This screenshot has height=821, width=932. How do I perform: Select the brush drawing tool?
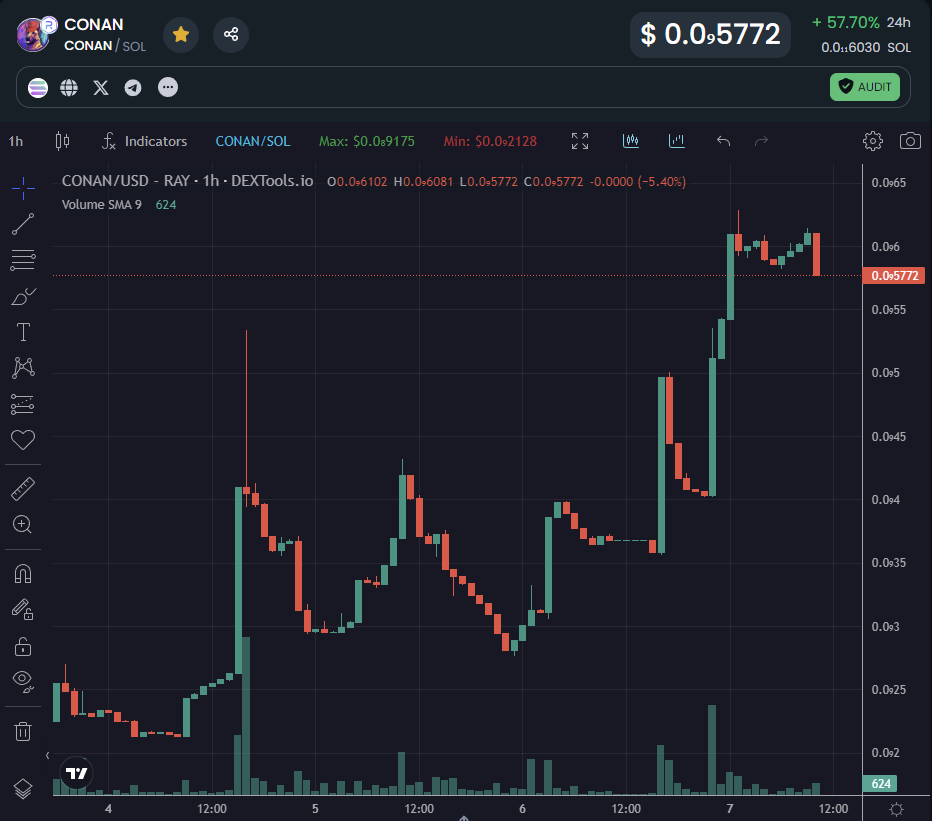[24, 296]
